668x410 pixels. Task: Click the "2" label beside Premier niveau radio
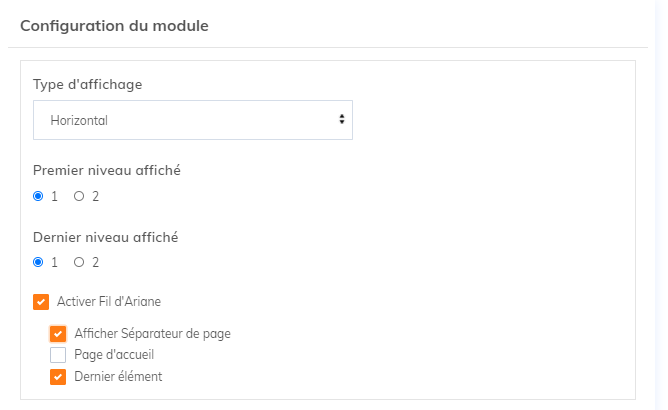tap(96, 196)
